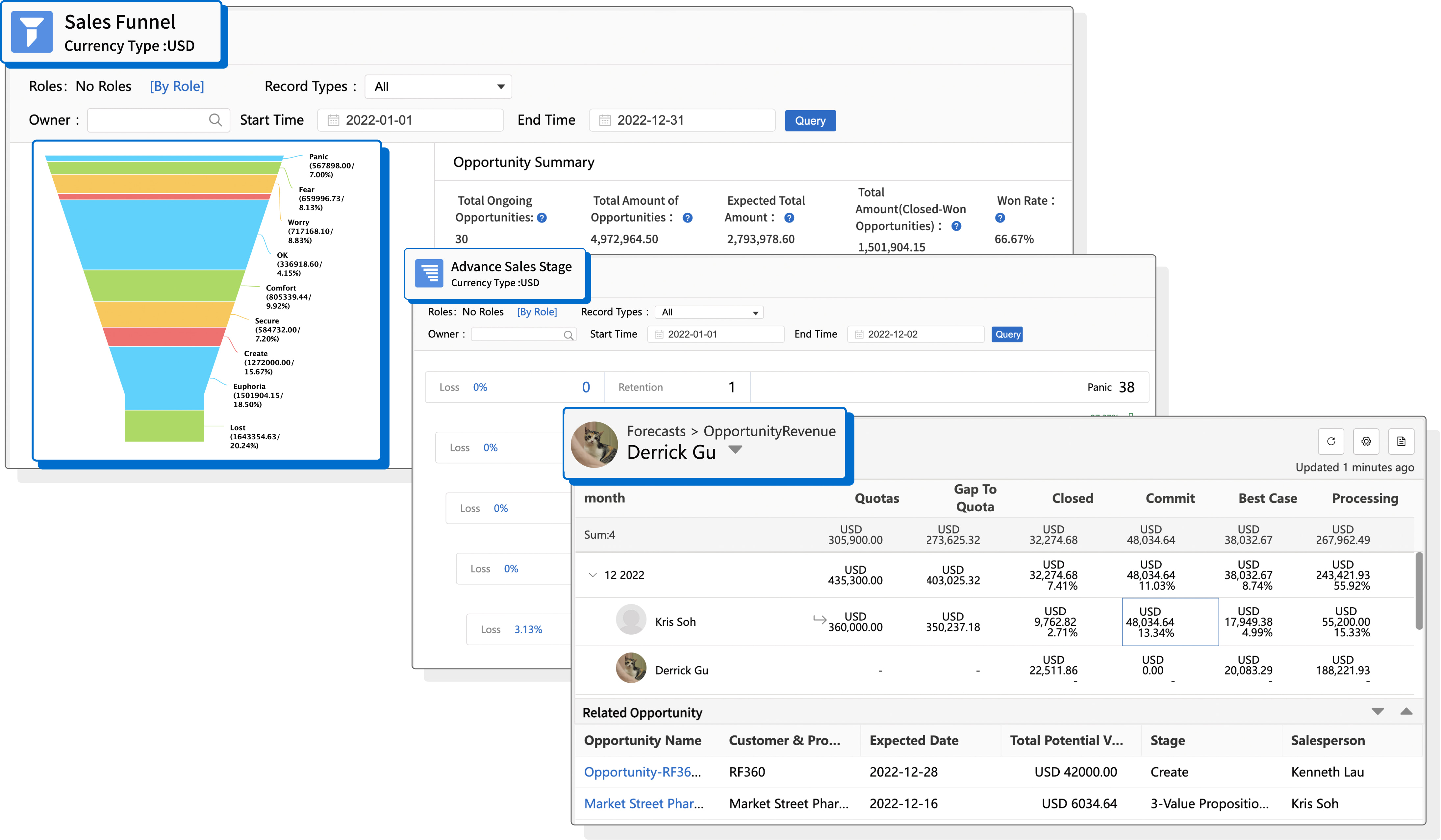This screenshot has width=1441, height=840.
Task: Open Advance Sales Stage Record Types dropdown
Action: click(709, 313)
